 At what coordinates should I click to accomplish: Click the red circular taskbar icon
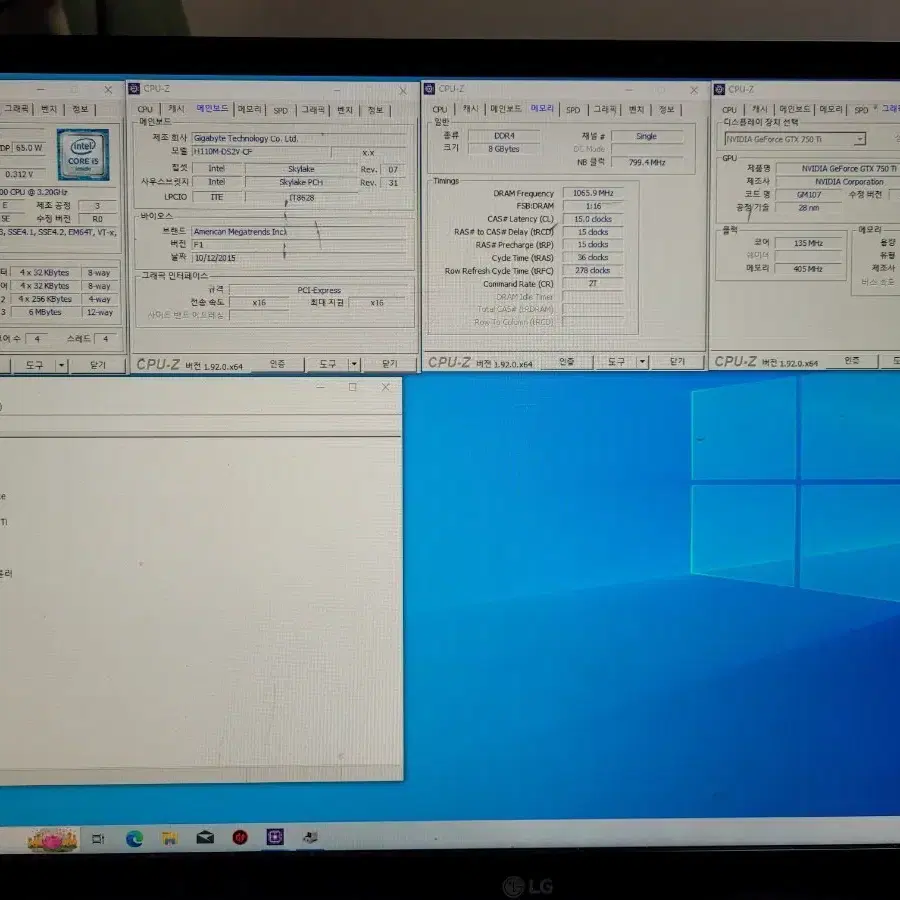pos(239,837)
